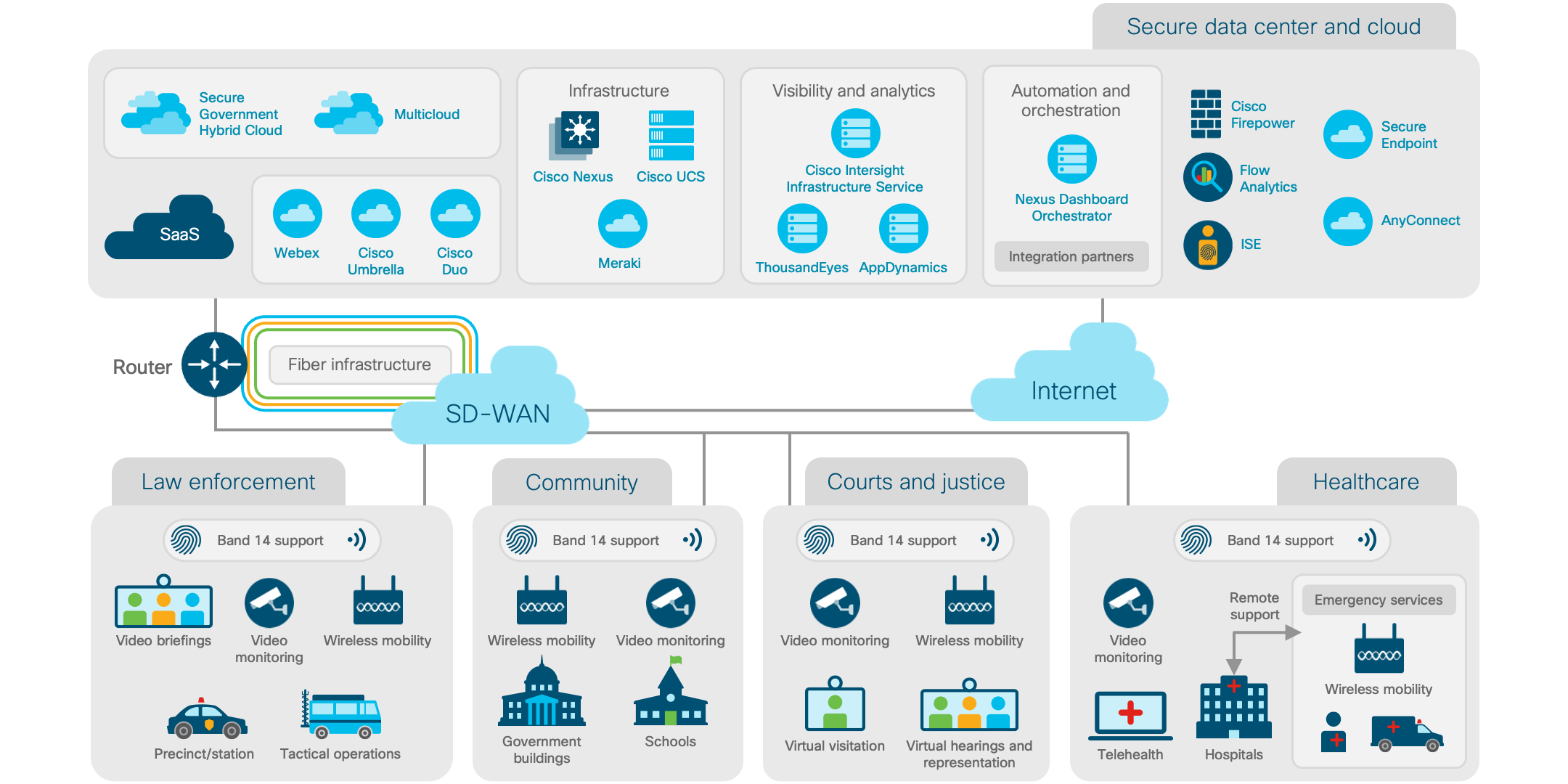Click the Meraki cloud icon
The width and height of the screenshot is (1568, 784).
623,224
